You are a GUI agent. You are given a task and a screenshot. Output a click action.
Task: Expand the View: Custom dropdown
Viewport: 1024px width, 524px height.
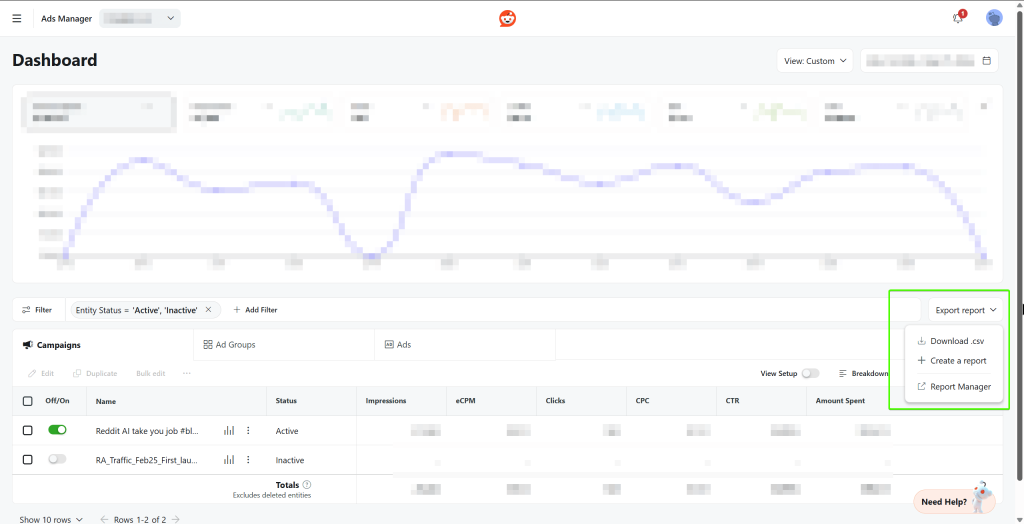815,61
